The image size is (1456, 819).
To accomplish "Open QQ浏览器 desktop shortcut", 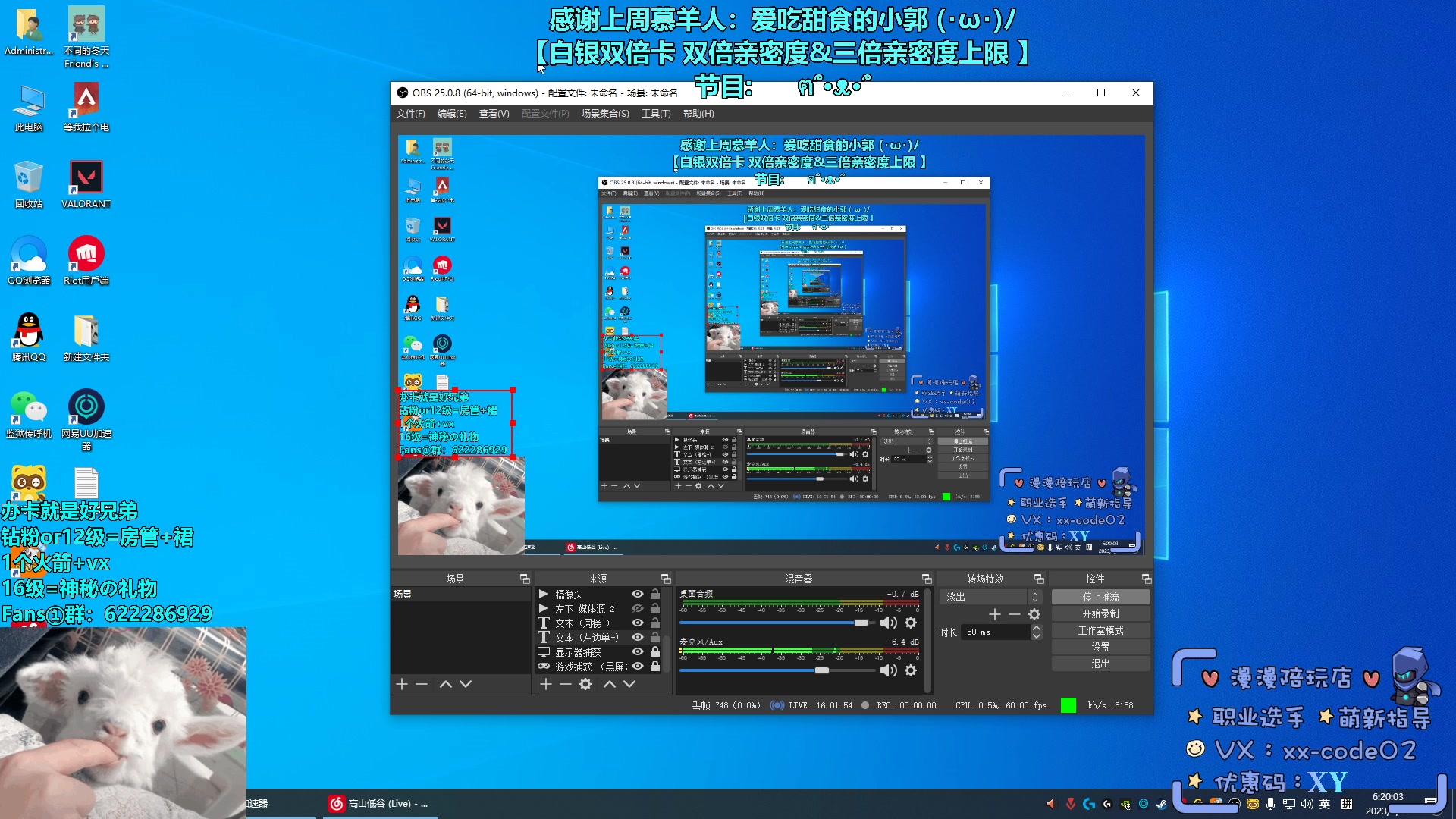I will tap(29, 261).
